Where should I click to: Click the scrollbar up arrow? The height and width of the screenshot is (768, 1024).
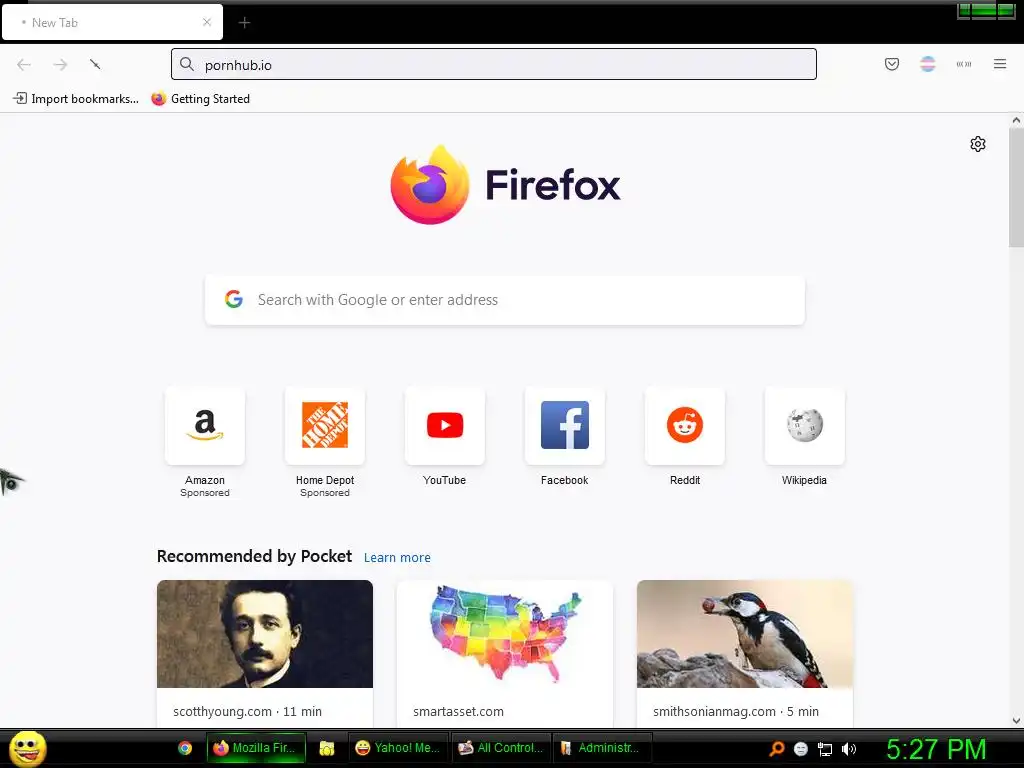point(1016,120)
